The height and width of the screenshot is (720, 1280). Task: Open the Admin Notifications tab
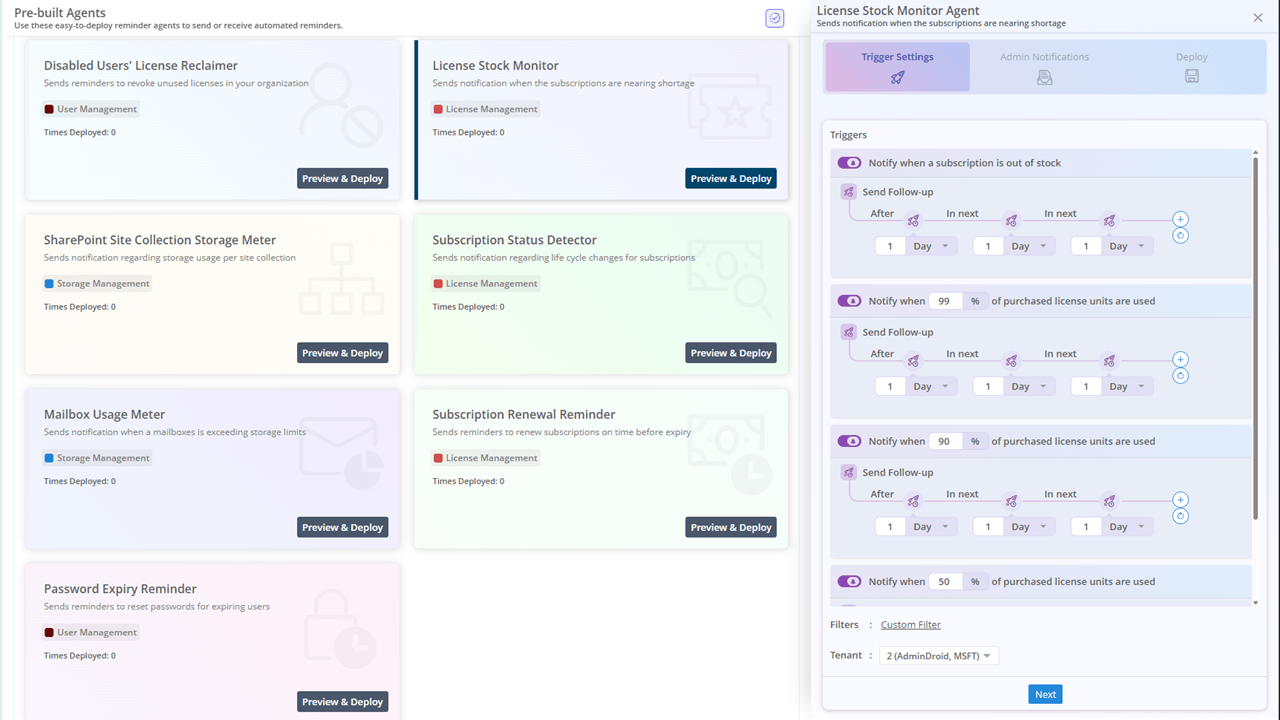[1044, 67]
